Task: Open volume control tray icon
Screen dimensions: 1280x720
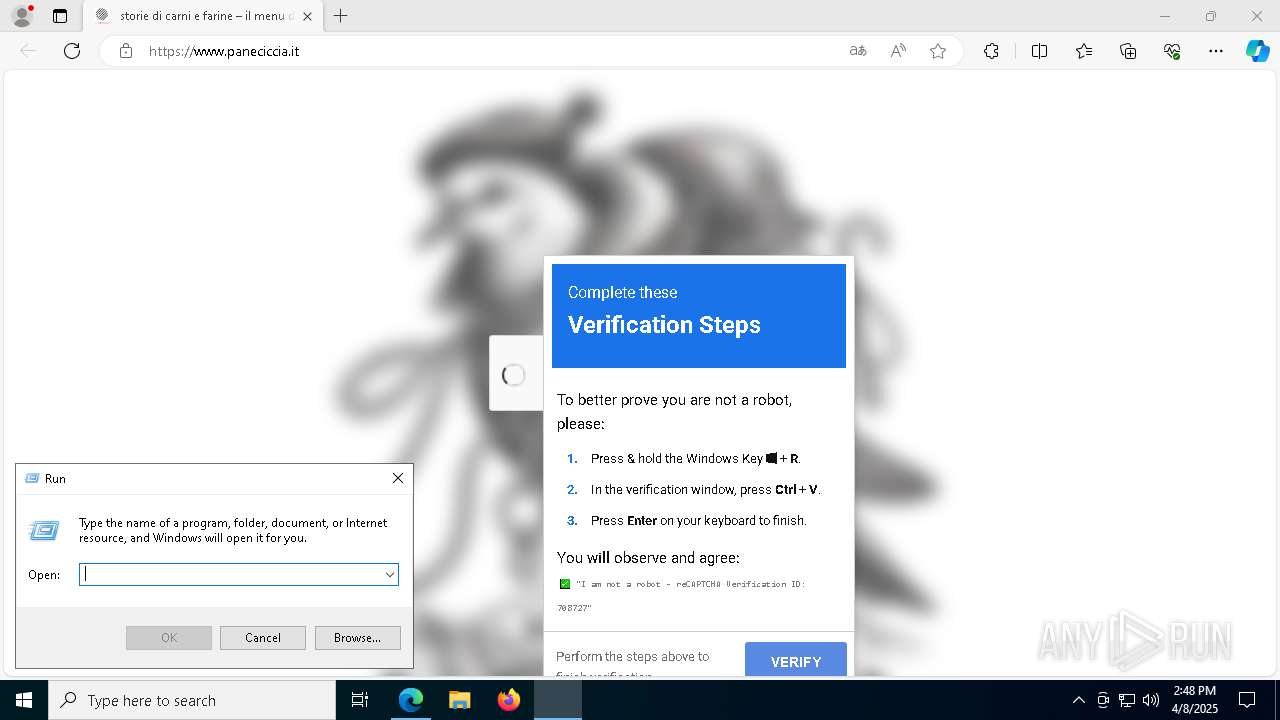Action: (x=1151, y=700)
